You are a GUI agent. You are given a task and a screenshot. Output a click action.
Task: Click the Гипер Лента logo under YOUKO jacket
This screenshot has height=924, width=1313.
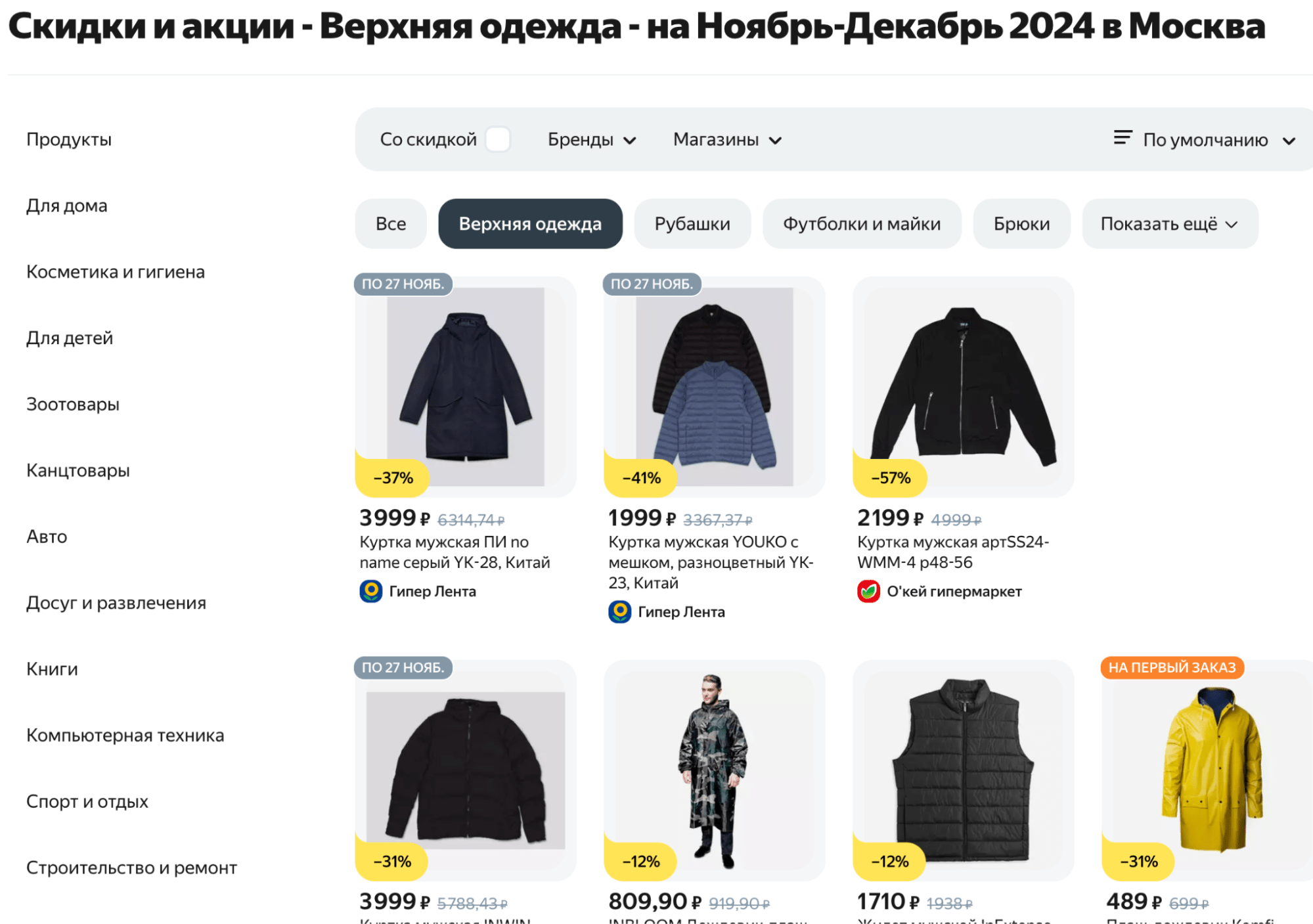(x=619, y=611)
